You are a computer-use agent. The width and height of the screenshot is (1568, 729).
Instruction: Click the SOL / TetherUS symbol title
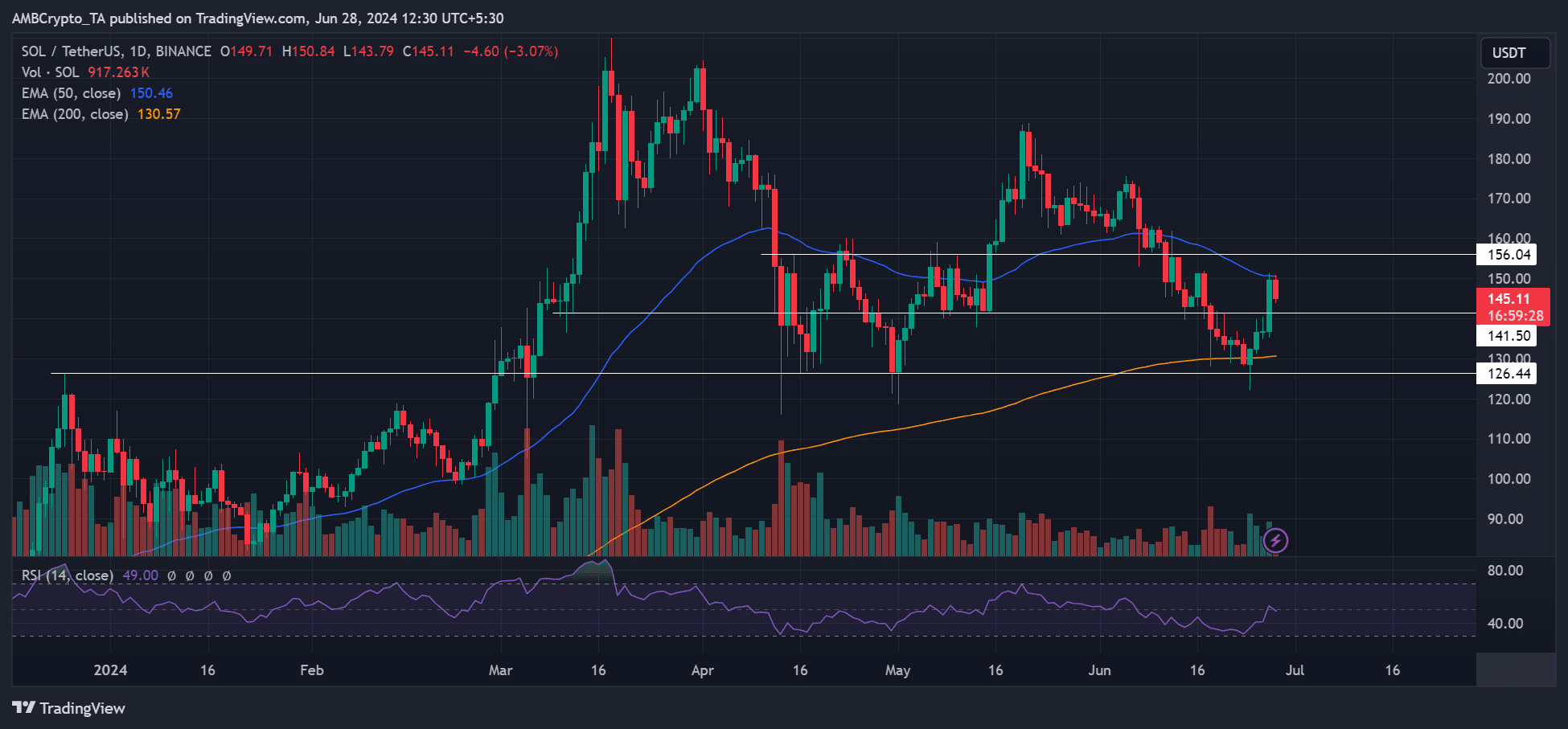click(117, 51)
